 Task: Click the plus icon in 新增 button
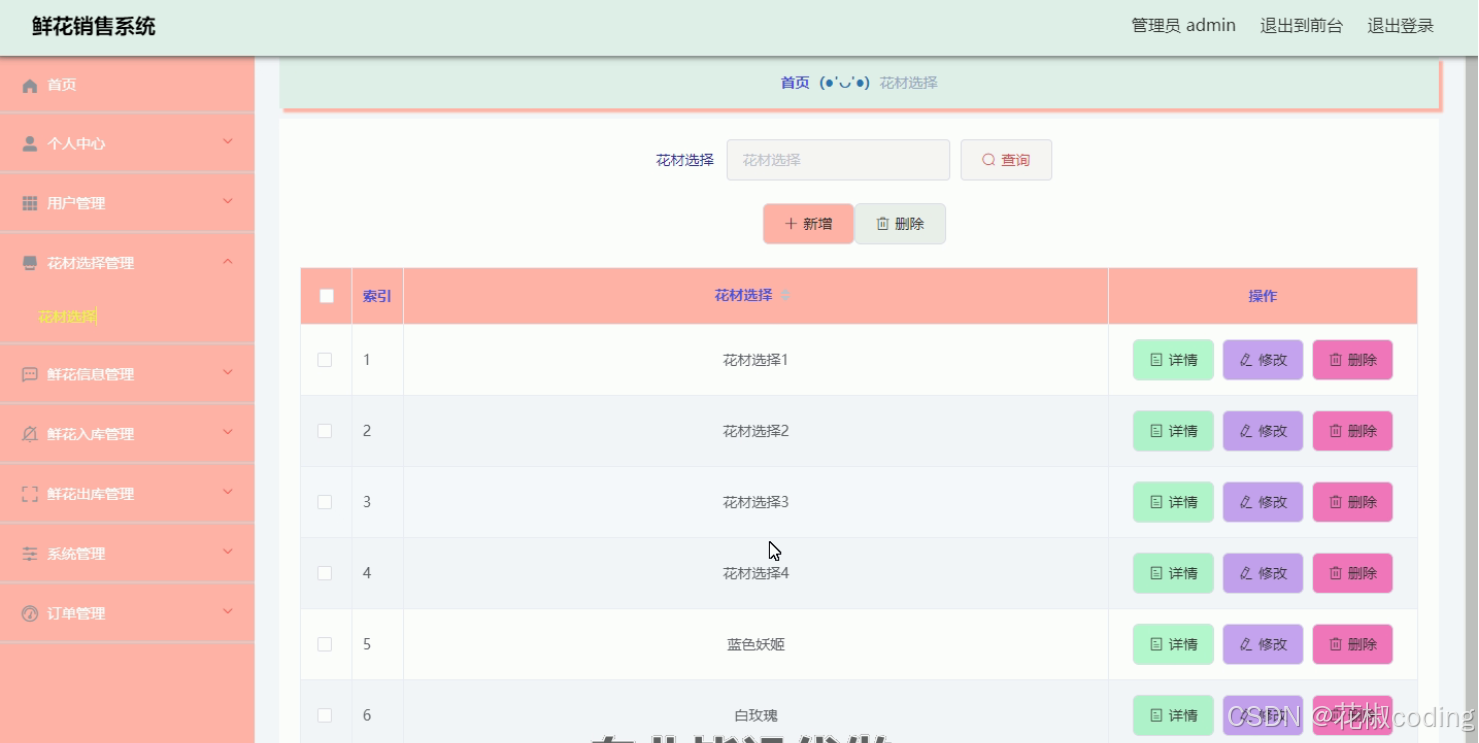coord(791,224)
